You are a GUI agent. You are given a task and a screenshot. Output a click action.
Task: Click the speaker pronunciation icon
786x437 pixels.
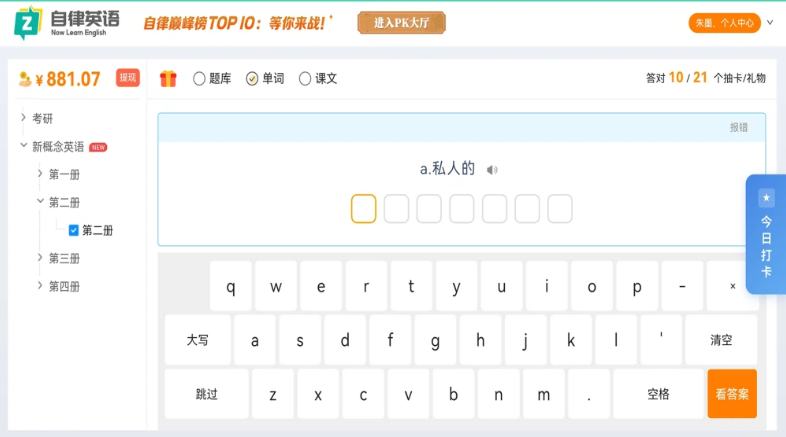(x=492, y=170)
